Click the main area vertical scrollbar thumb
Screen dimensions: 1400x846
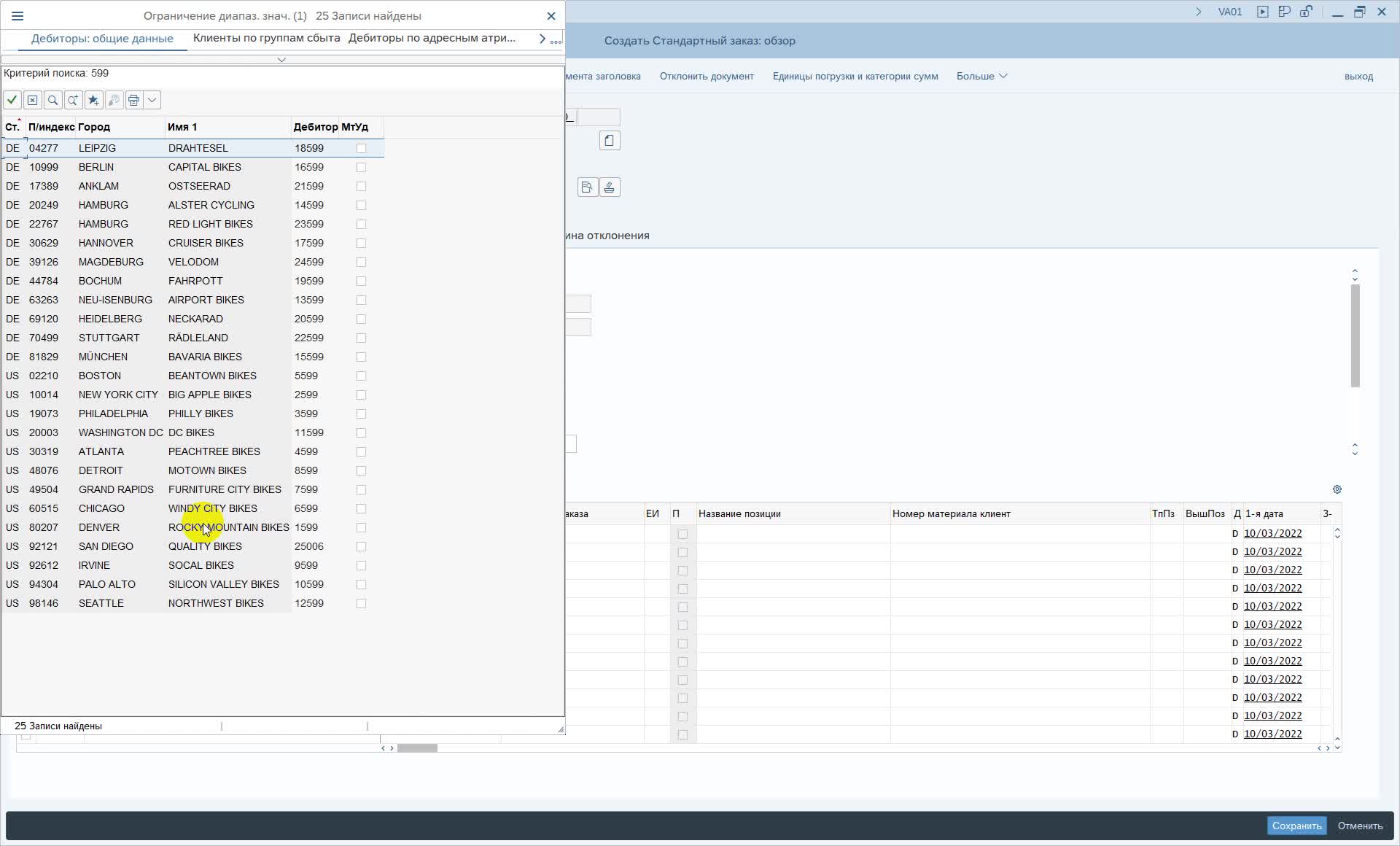click(x=1356, y=335)
